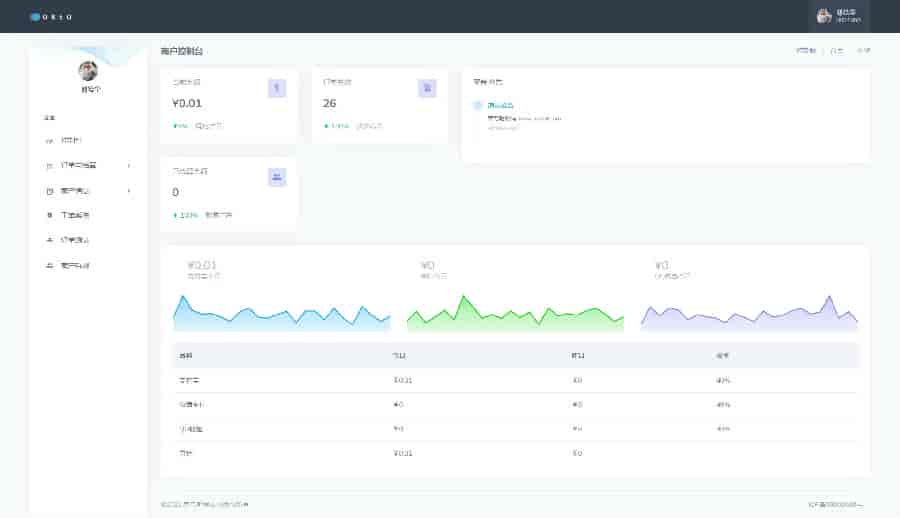Click the blue circle icon in the announcement panel

tap(478, 105)
